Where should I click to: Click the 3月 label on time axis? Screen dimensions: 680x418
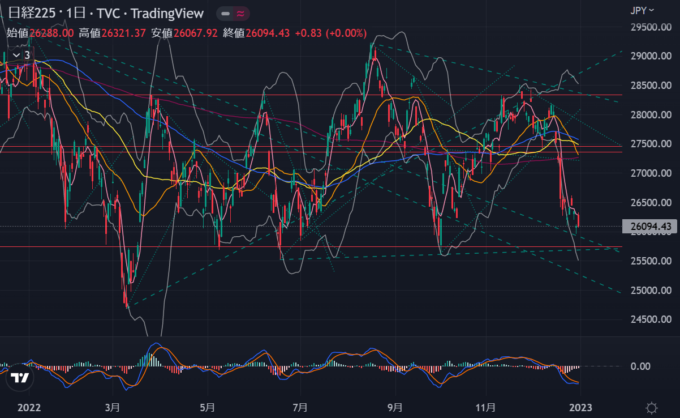[112, 407]
